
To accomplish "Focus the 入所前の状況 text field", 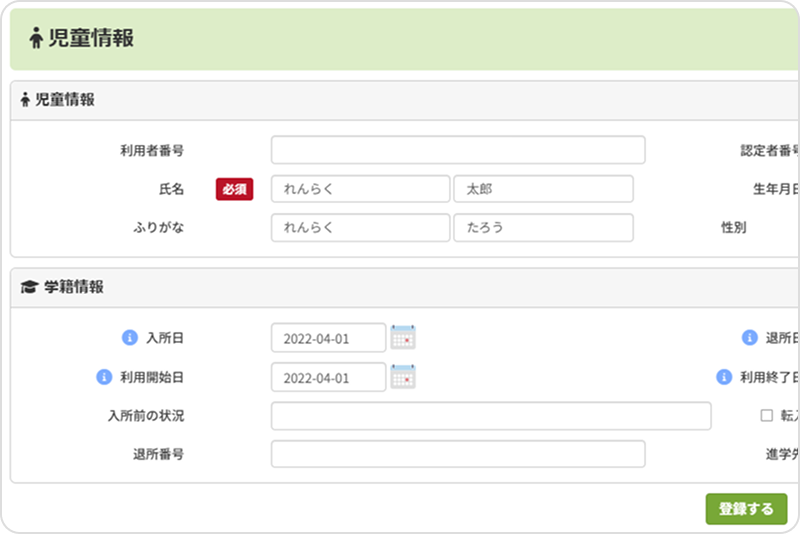I will pyautogui.click(x=490, y=416).
